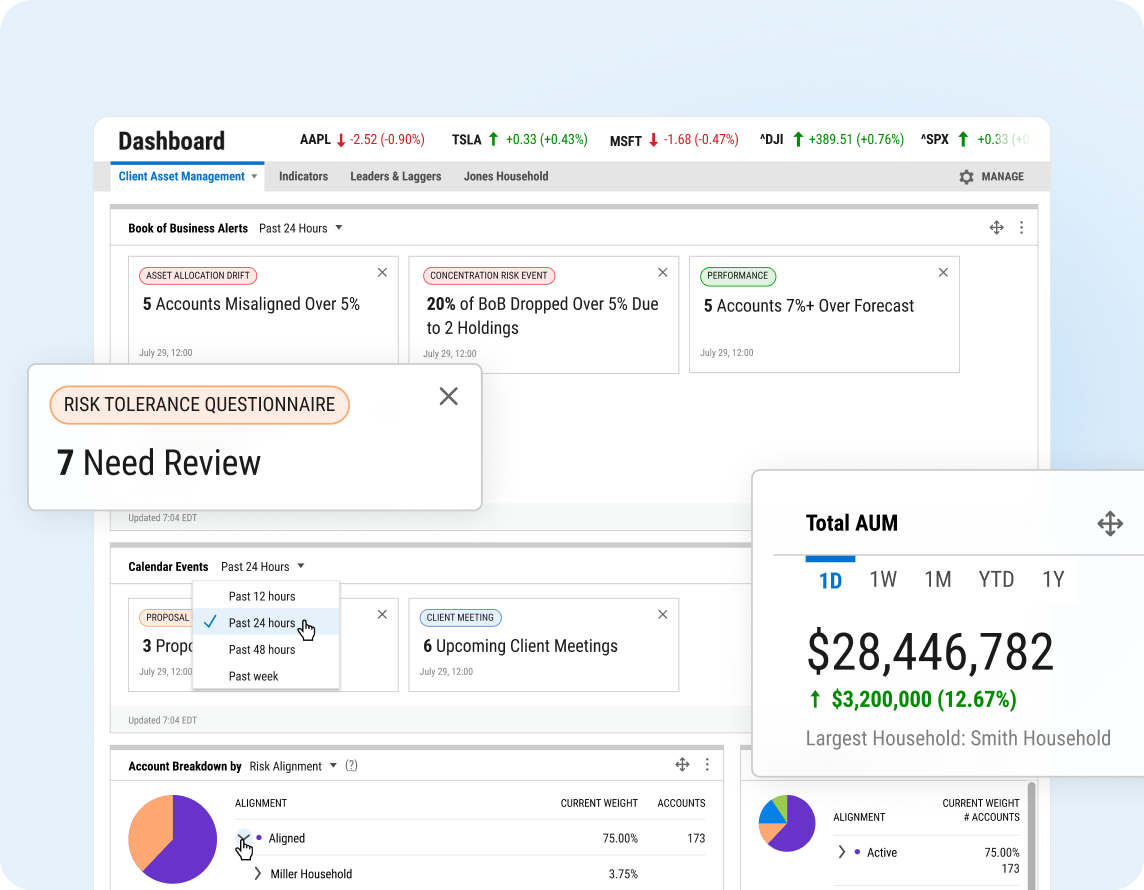Collapse the Aligned row

(243, 837)
